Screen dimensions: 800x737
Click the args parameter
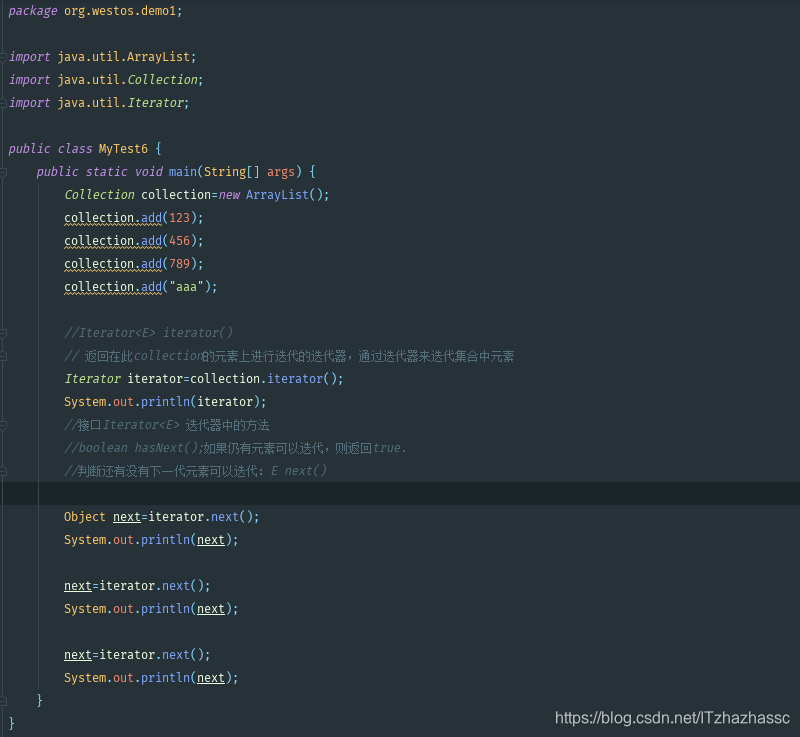tap(281, 172)
